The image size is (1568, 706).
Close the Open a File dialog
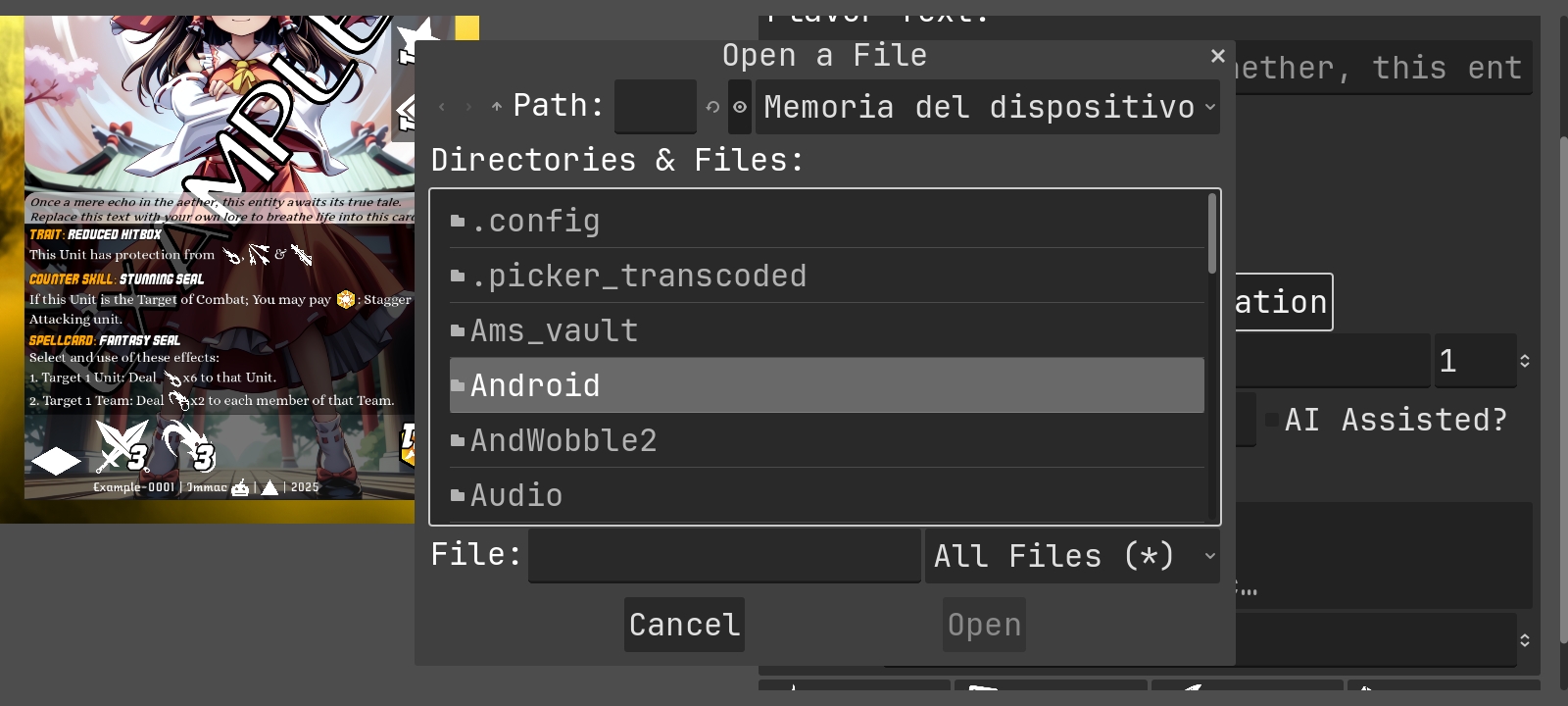click(1218, 56)
